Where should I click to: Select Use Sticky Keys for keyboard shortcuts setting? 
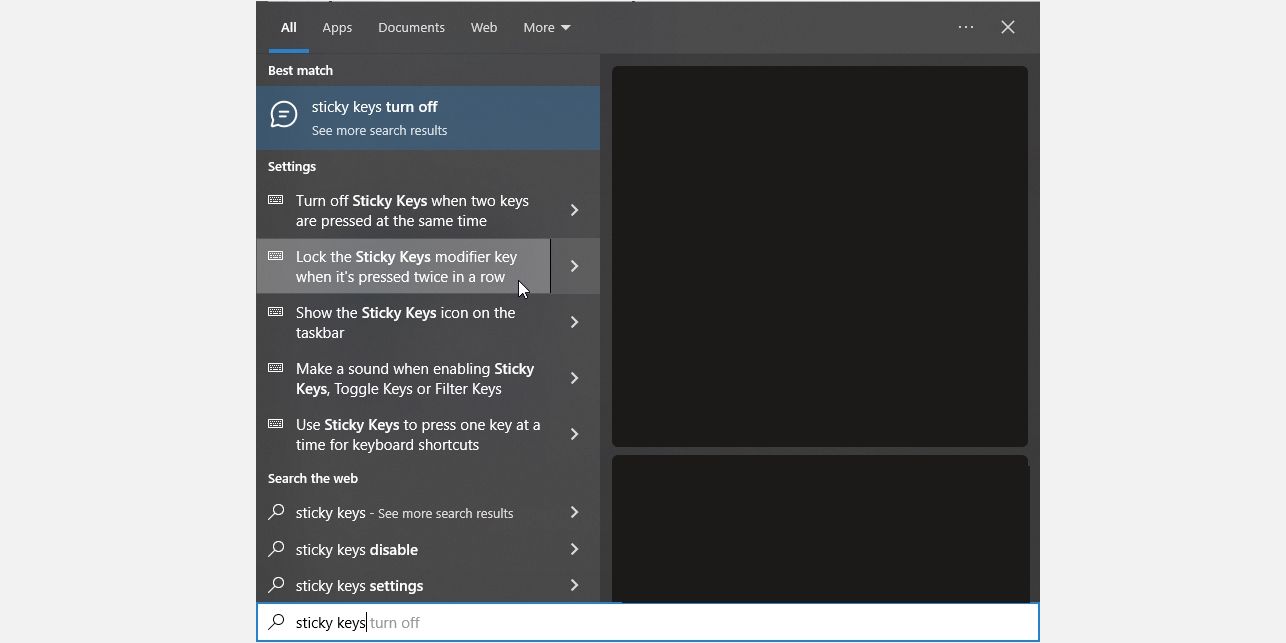418,434
